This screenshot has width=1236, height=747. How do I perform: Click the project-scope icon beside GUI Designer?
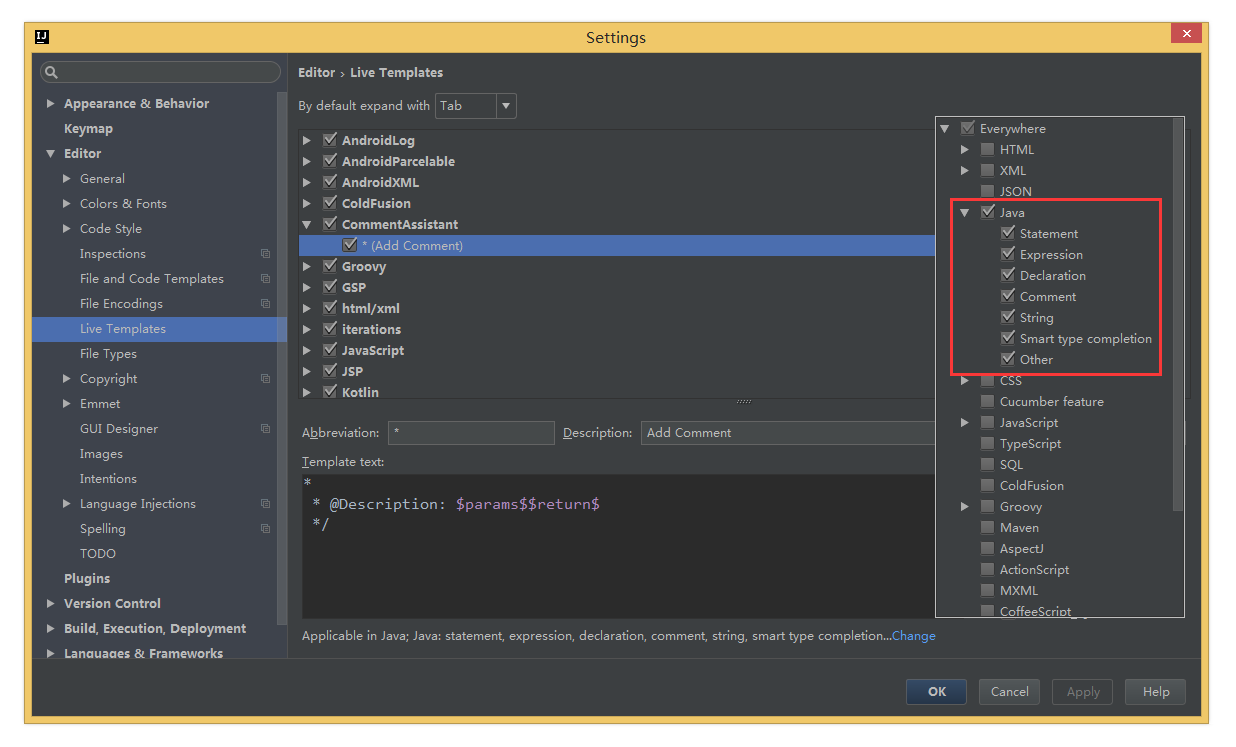point(265,429)
